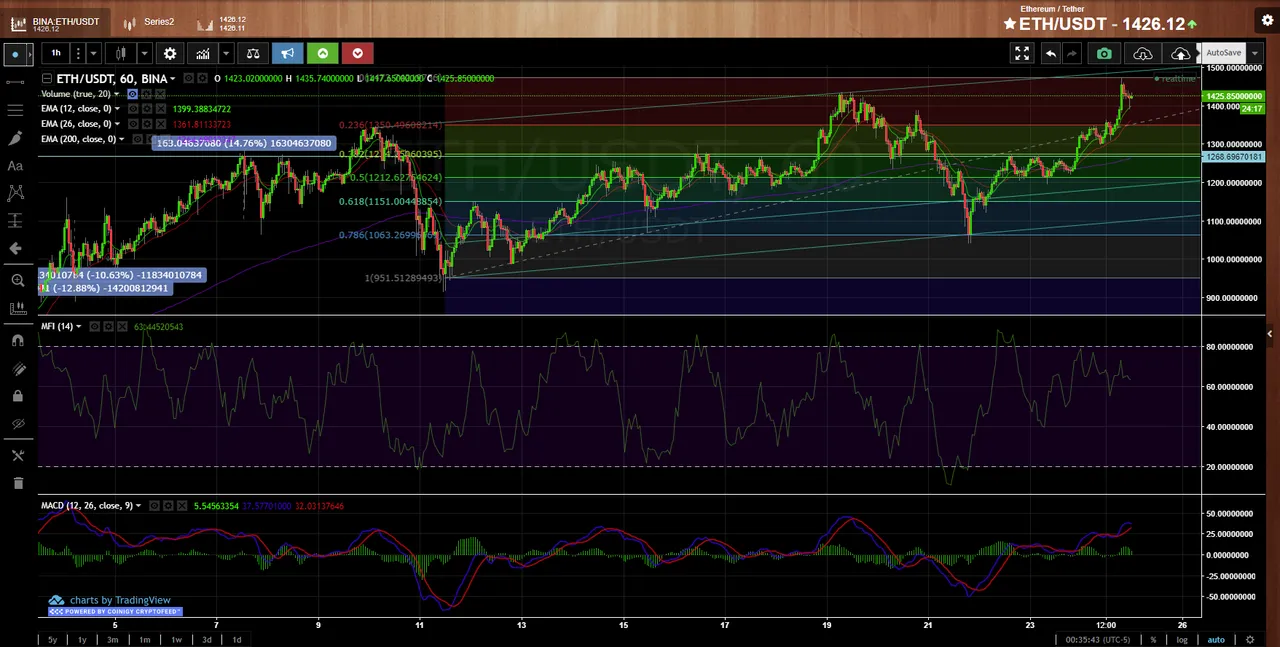Open AutoSave options dropdown arrow
1280x647 pixels.
point(1255,53)
